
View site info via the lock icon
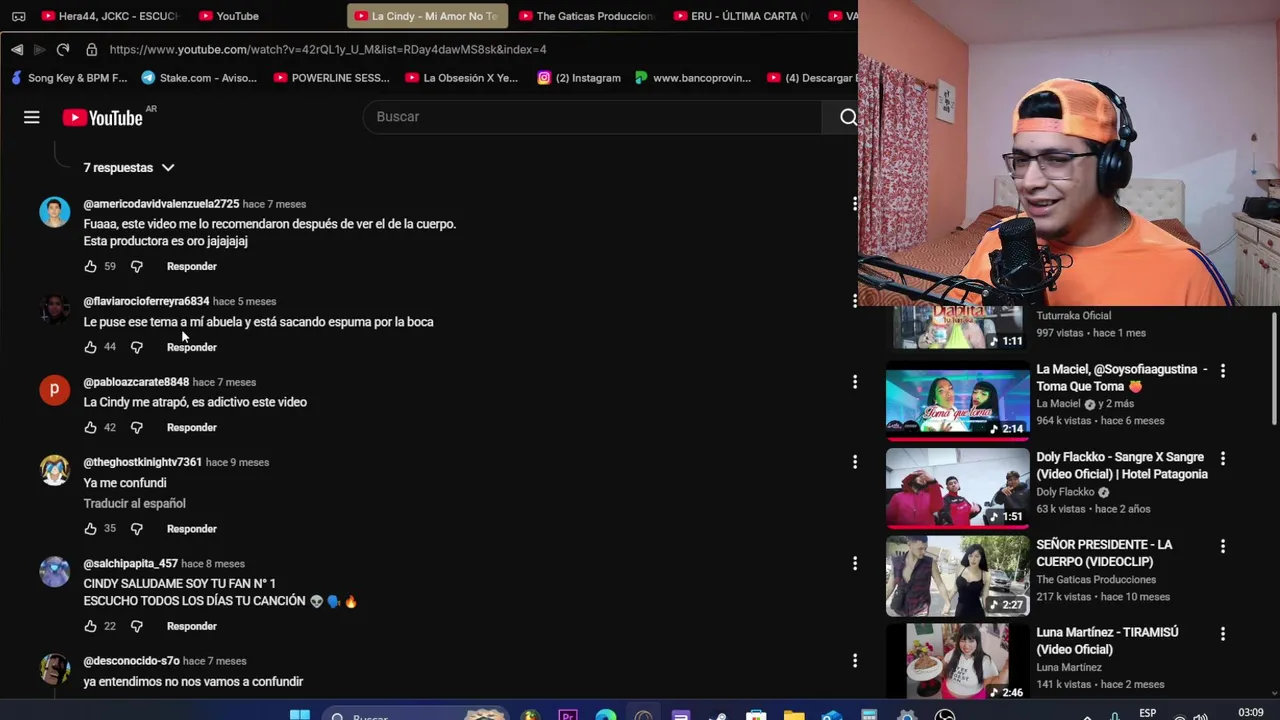(91, 49)
